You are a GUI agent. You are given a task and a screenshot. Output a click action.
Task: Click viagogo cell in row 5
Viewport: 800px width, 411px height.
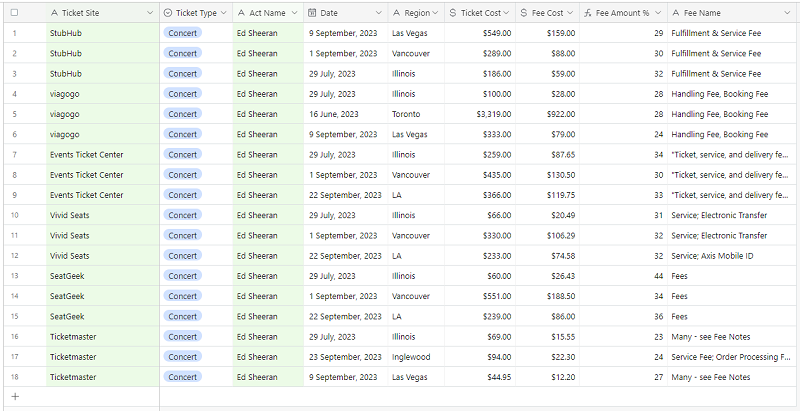103,114
